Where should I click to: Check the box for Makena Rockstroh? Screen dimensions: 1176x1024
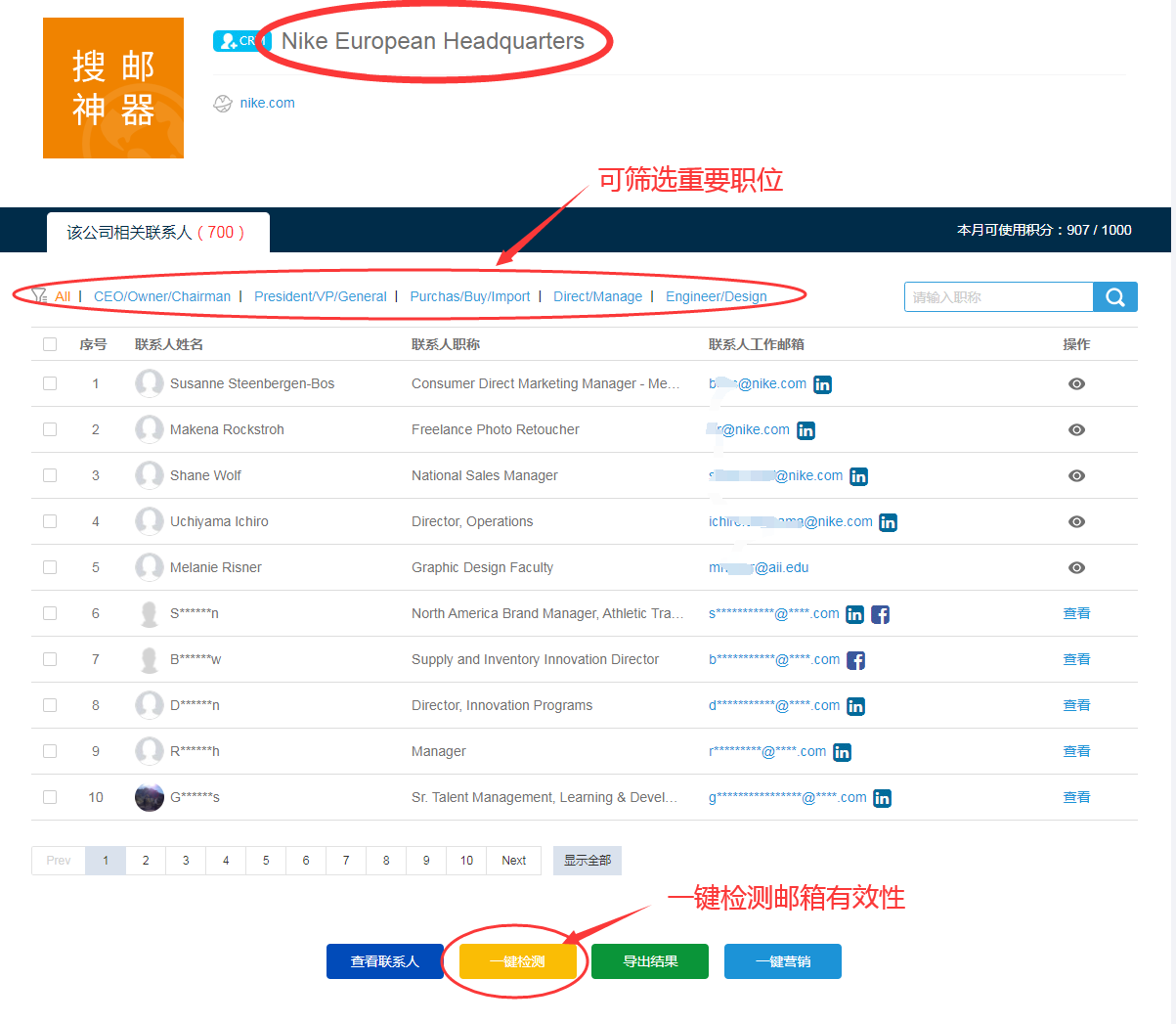click(x=50, y=429)
